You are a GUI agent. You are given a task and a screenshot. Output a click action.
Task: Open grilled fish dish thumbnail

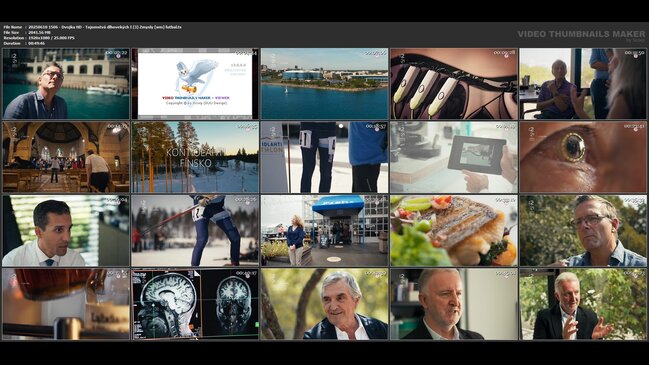[454, 231]
